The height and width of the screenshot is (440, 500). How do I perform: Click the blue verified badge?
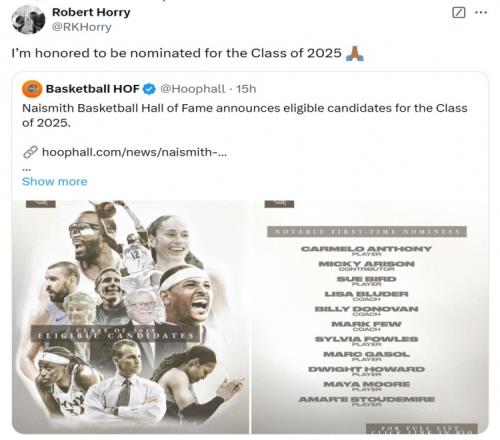[149, 89]
